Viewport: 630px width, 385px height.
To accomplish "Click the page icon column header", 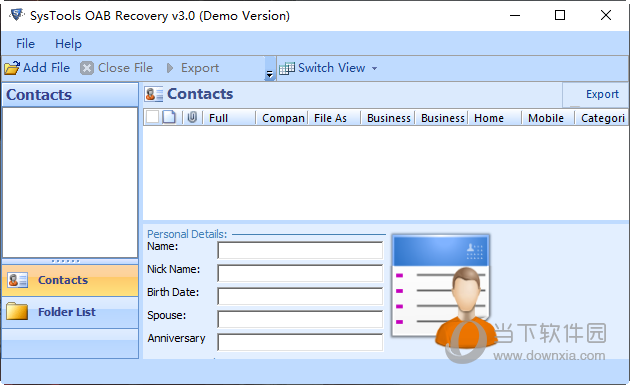I will pyautogui.click(x=169, y=117).
